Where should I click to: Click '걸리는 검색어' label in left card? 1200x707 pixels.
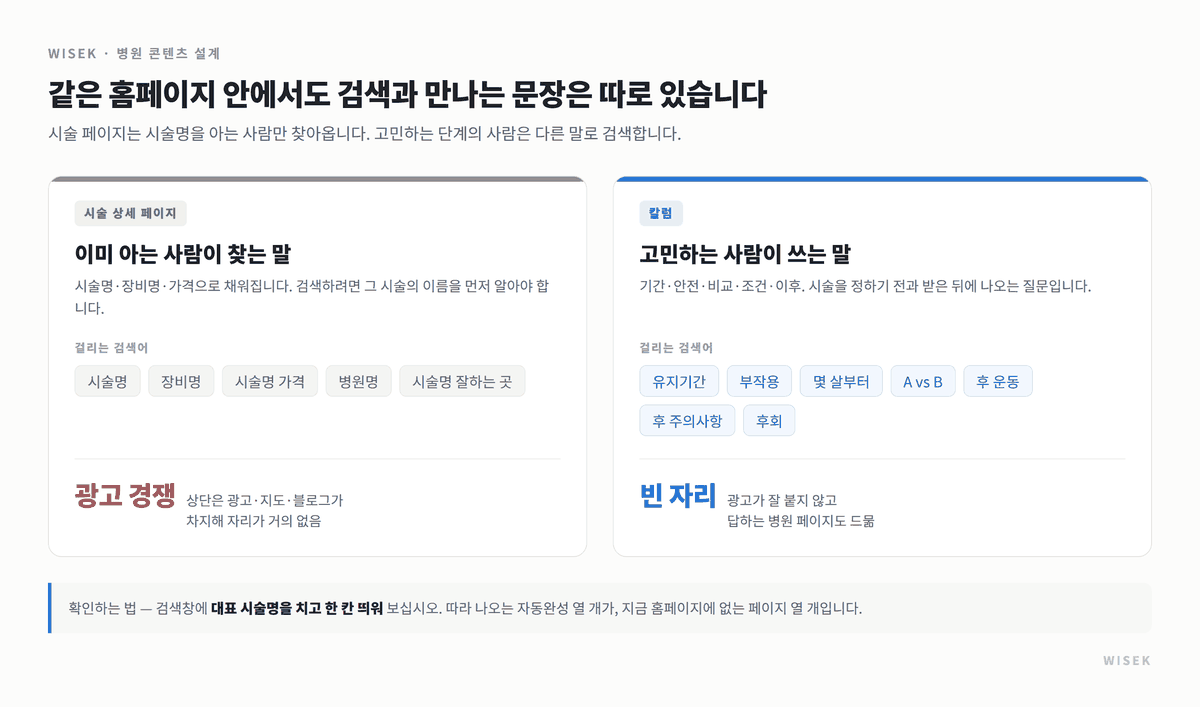[x=111, y=348]
